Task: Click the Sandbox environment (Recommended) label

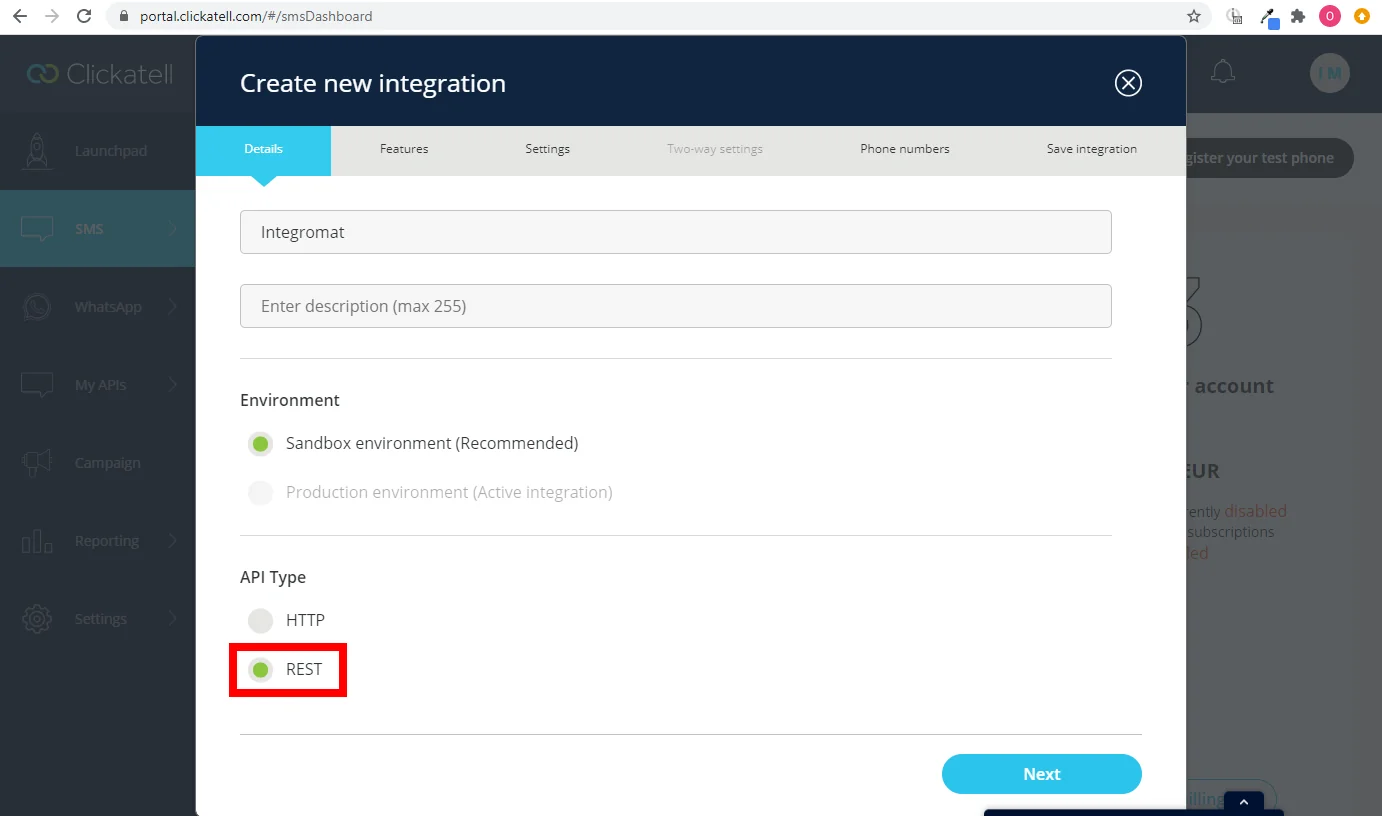Action: [432, 443]
